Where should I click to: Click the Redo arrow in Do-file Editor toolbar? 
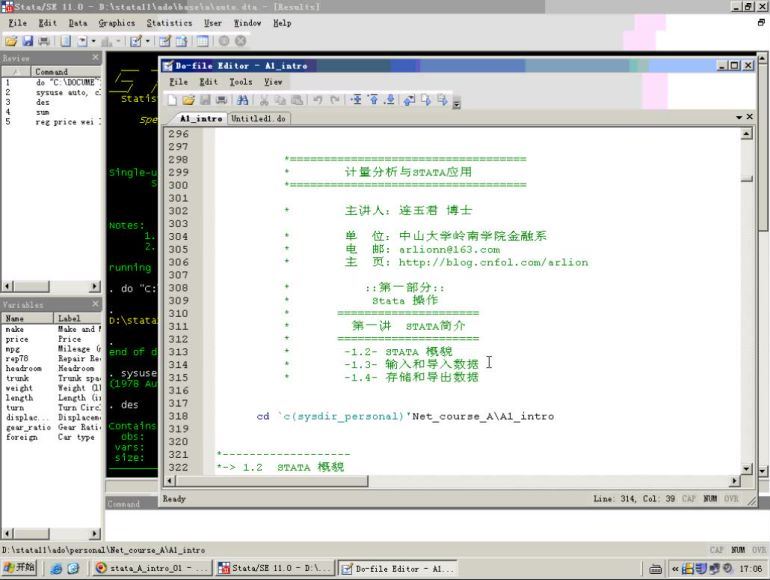334,100
